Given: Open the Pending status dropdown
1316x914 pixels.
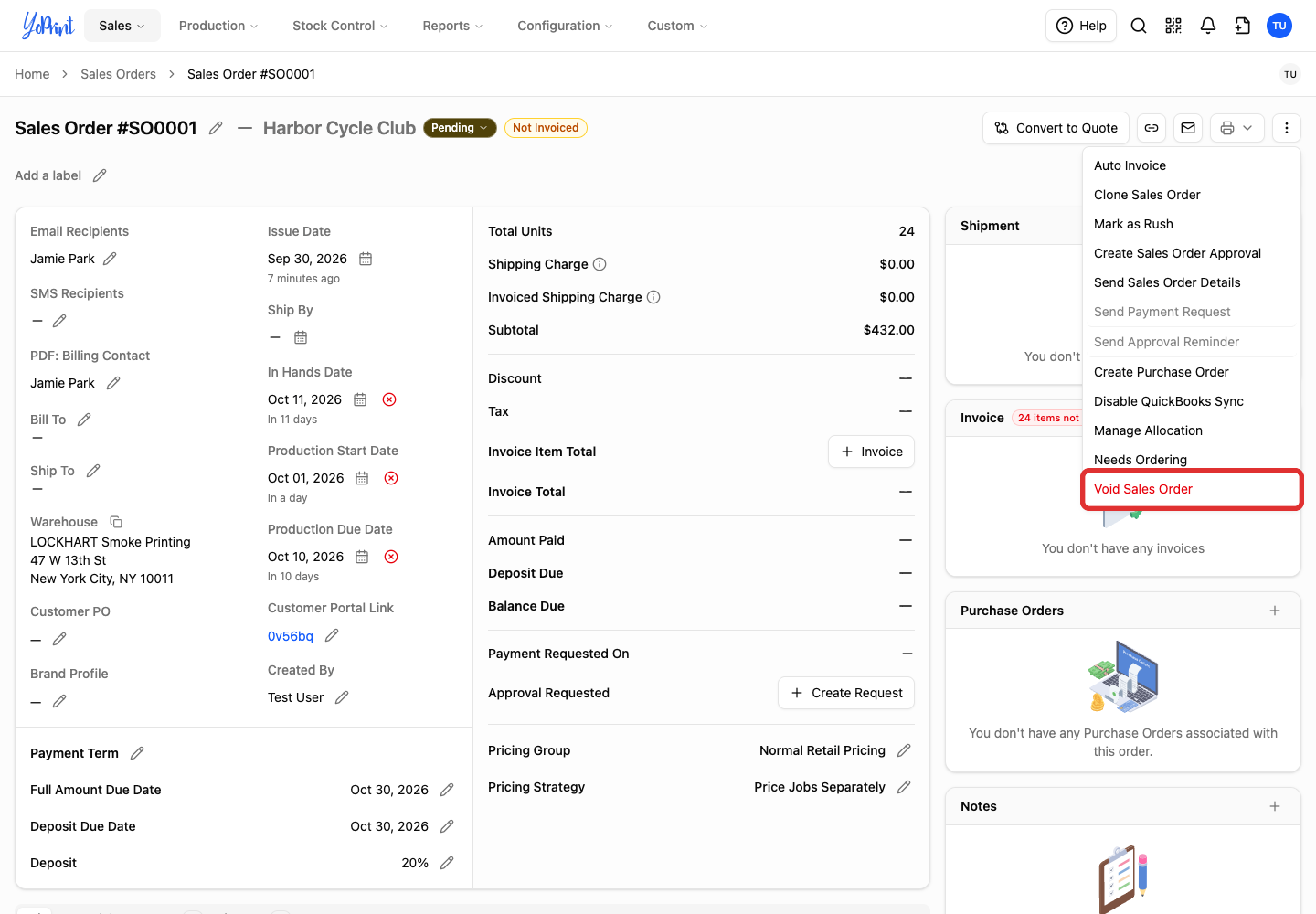Looking at the screenshot, I should point(460,128).
